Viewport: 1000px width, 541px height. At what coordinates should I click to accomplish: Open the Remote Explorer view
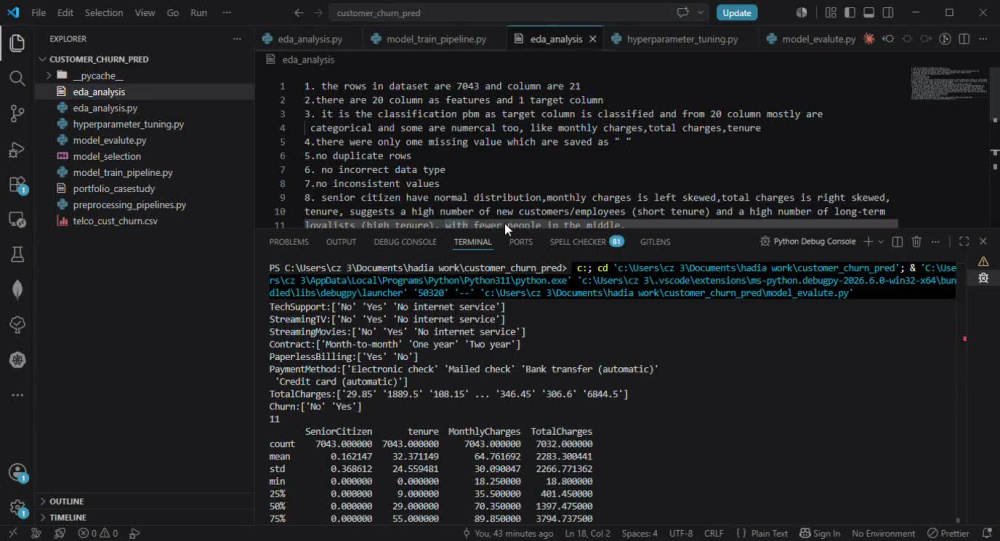coord(17,220)
